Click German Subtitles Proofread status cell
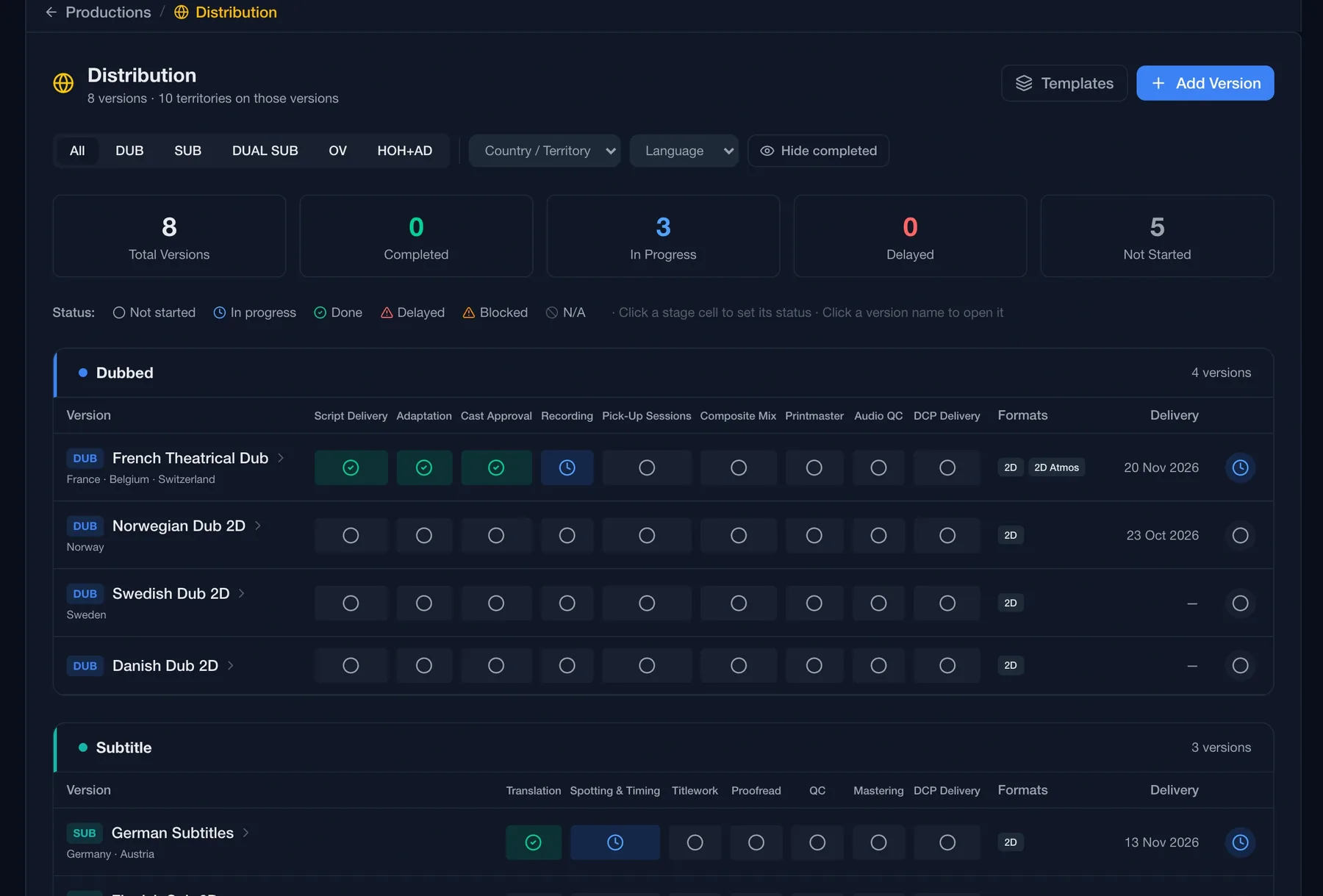 pos(756,842)
